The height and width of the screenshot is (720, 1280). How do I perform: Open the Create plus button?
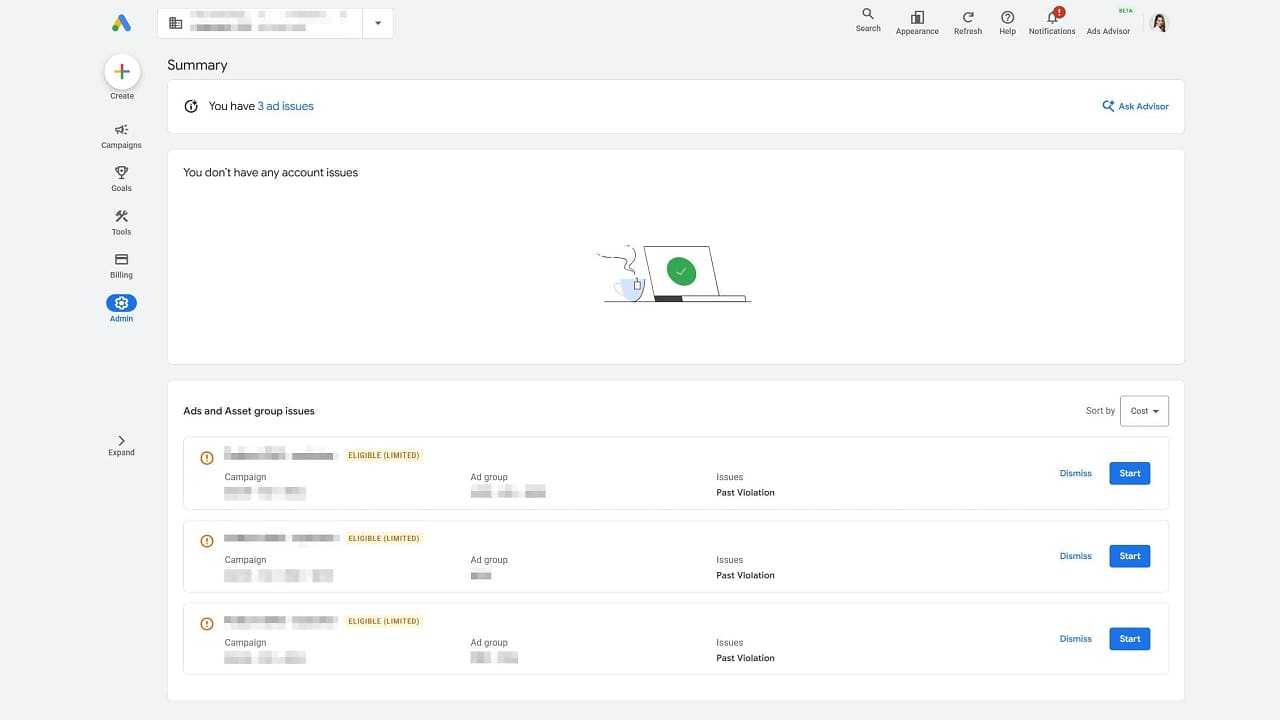[x=122, y=72]
